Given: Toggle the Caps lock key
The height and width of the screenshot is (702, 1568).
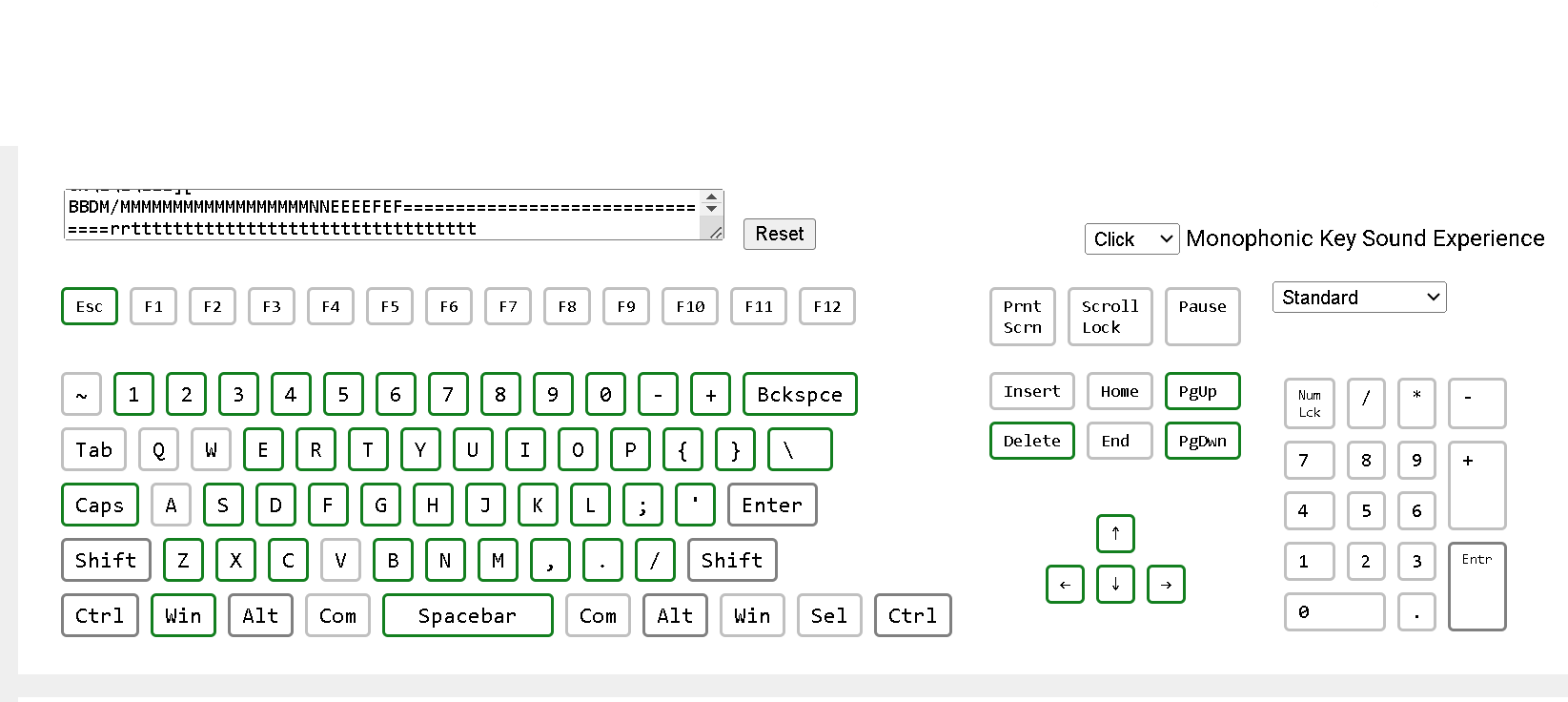Looking at the screenshot, I should tap(100, 506).
